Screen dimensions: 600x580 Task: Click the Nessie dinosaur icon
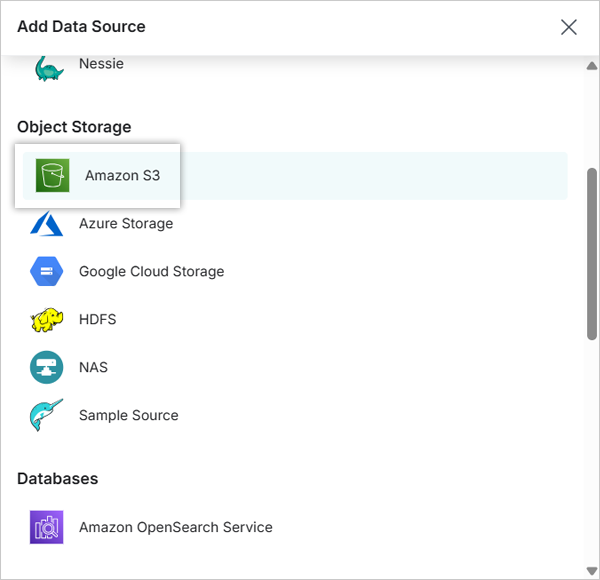click(49, 68)
